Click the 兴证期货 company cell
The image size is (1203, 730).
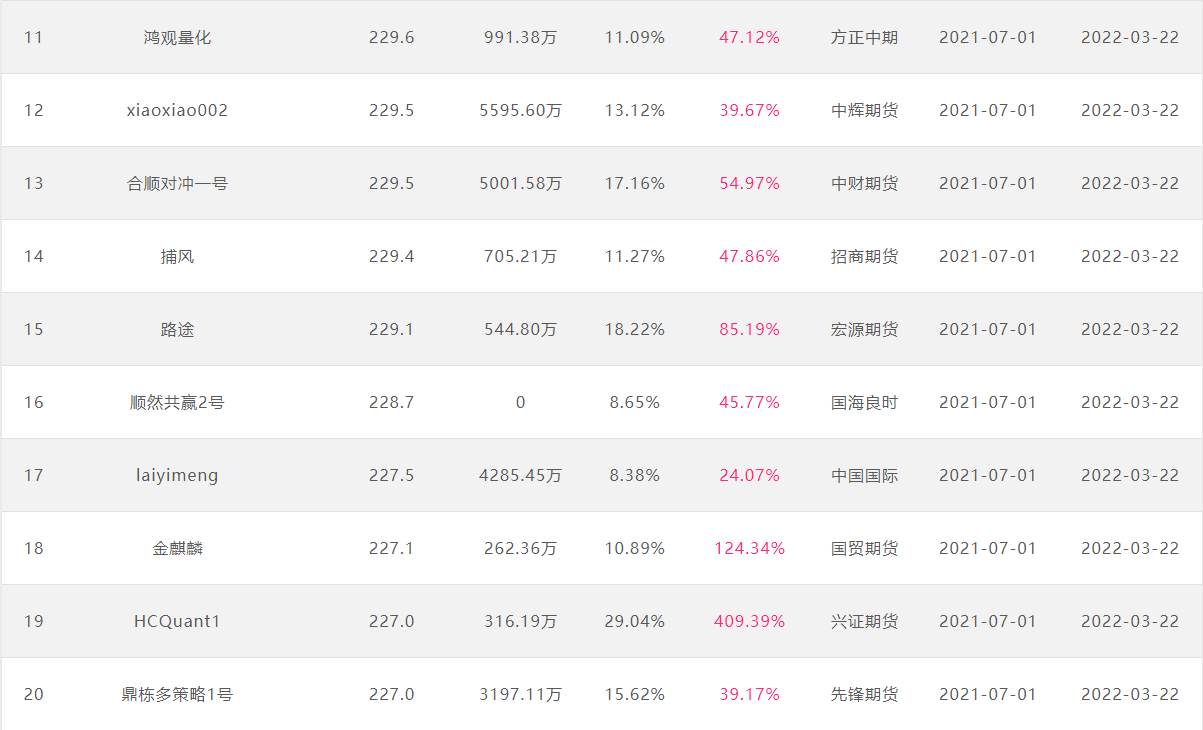click(x=864, y=622)
